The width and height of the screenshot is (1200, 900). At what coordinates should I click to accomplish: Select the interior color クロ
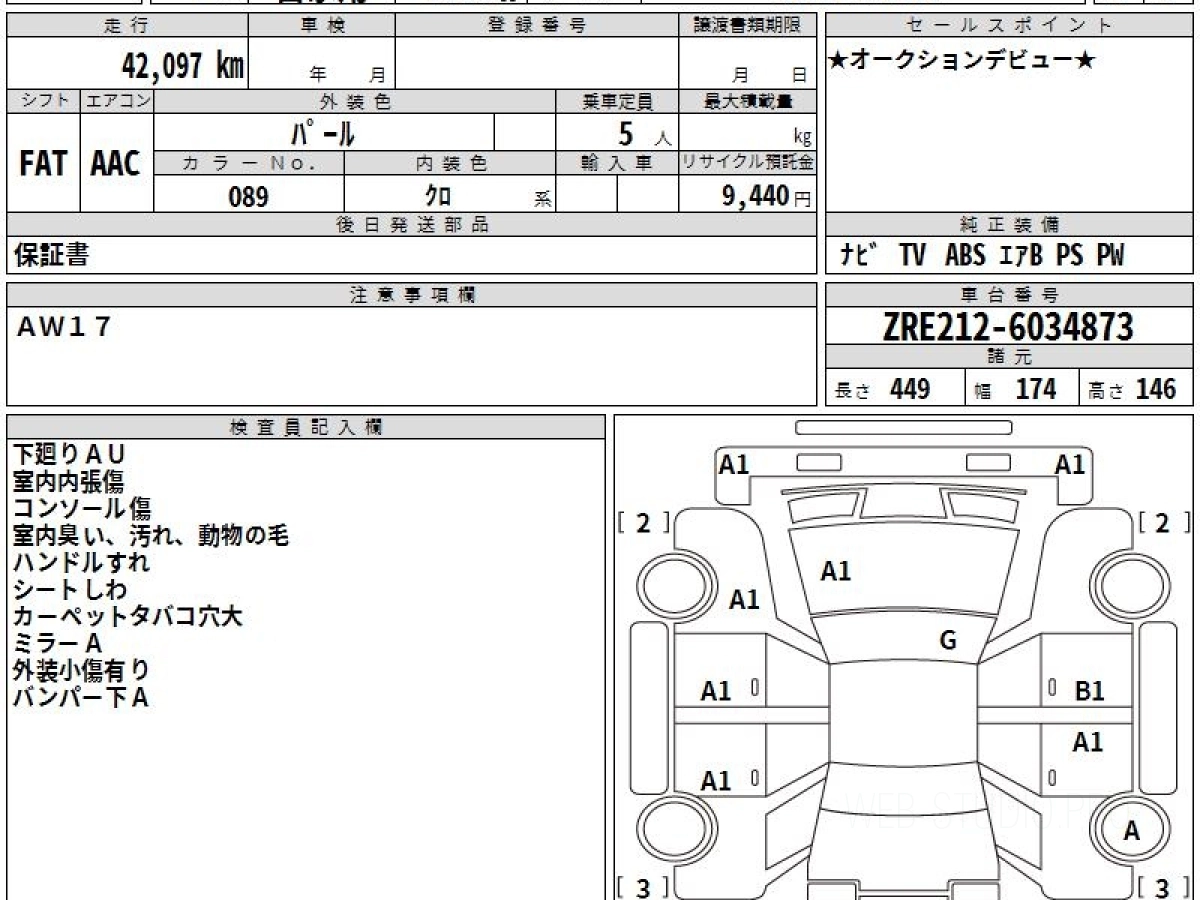point(438,196)
